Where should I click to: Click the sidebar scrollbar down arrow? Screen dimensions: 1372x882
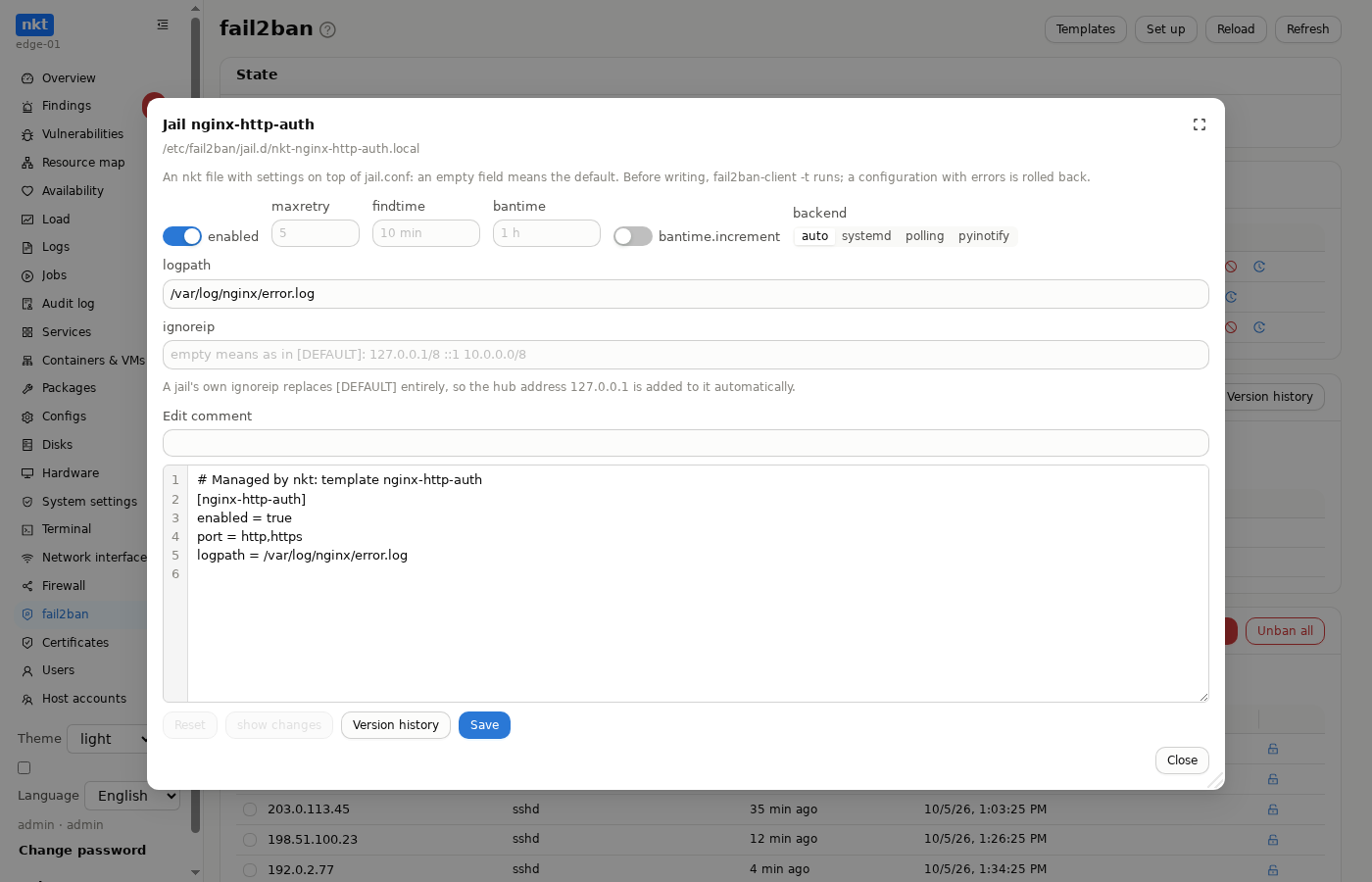(x=195, y=872)
